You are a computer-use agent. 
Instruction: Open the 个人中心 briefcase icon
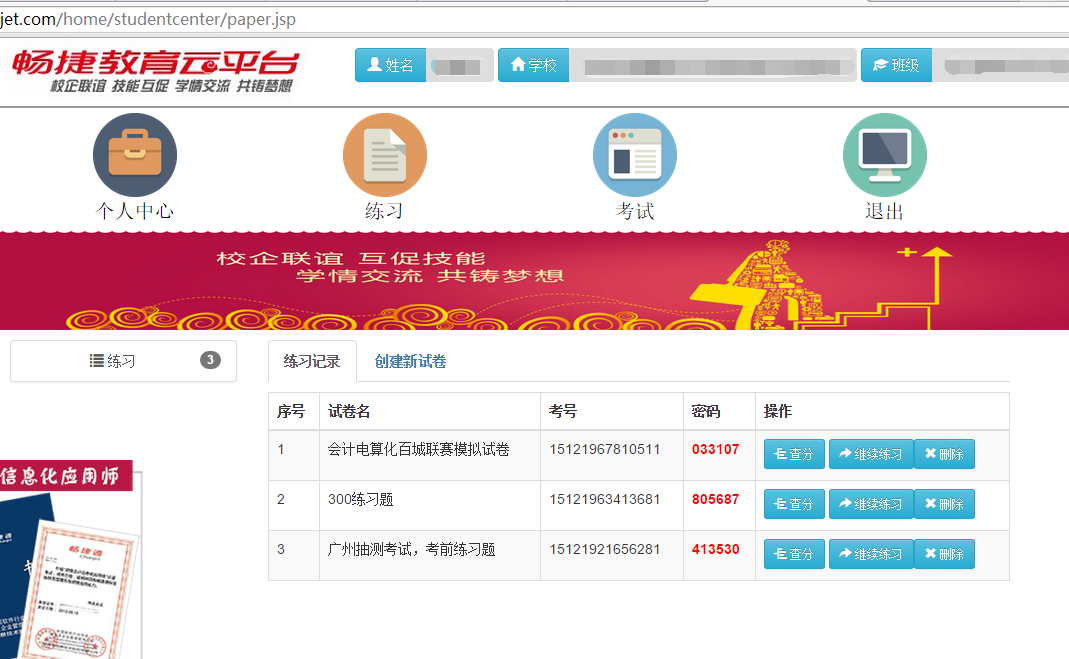135,156
